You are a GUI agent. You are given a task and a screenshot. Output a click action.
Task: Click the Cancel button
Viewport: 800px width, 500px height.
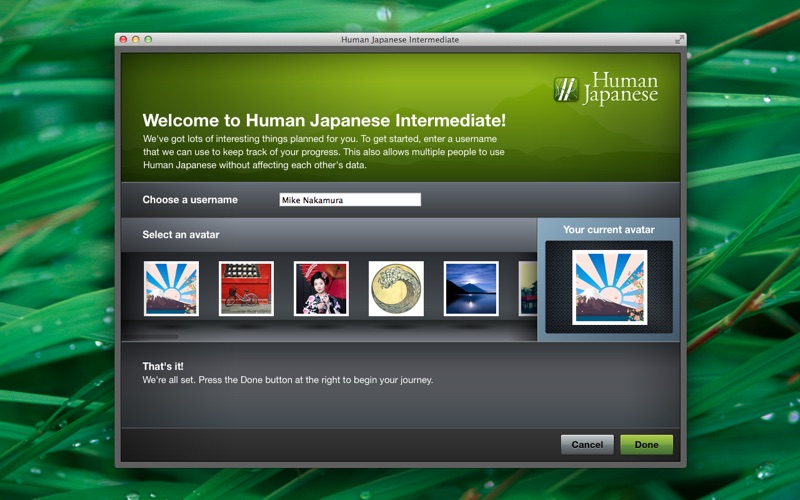click(587, 444)
